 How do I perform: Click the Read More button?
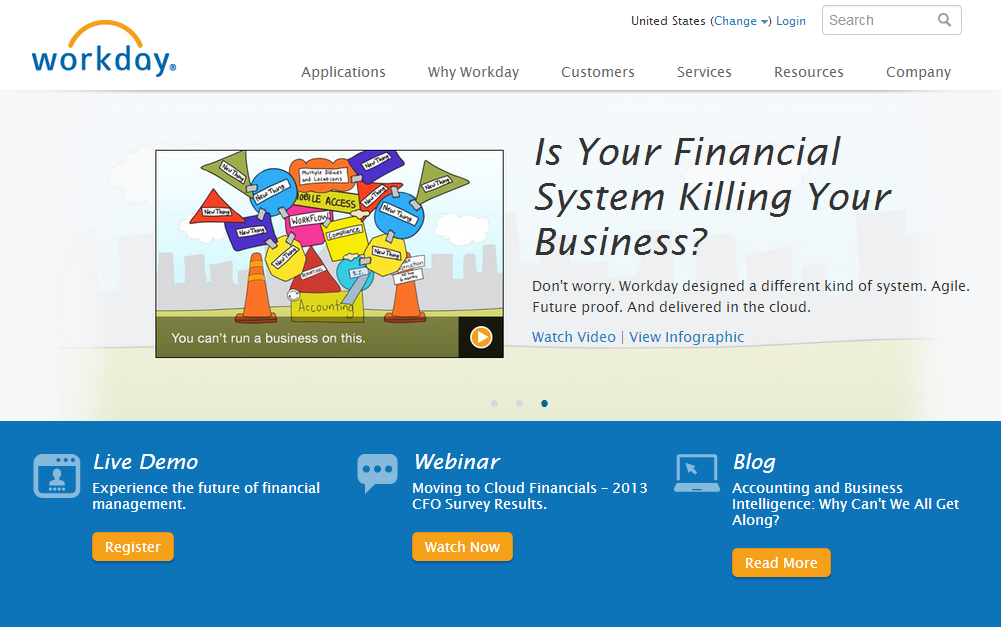click(780, 563)
